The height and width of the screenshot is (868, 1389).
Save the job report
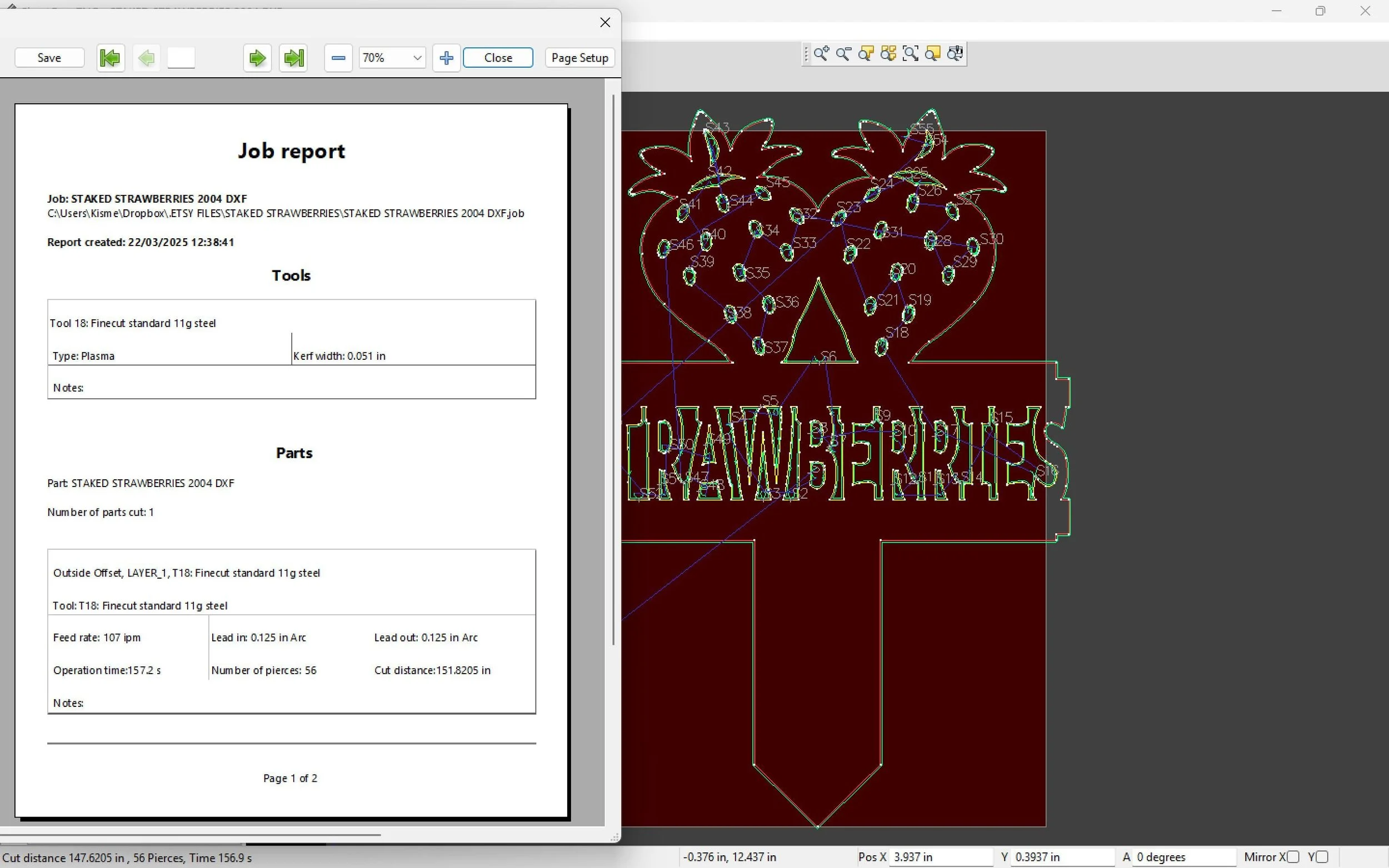click(x=49, y=58)
